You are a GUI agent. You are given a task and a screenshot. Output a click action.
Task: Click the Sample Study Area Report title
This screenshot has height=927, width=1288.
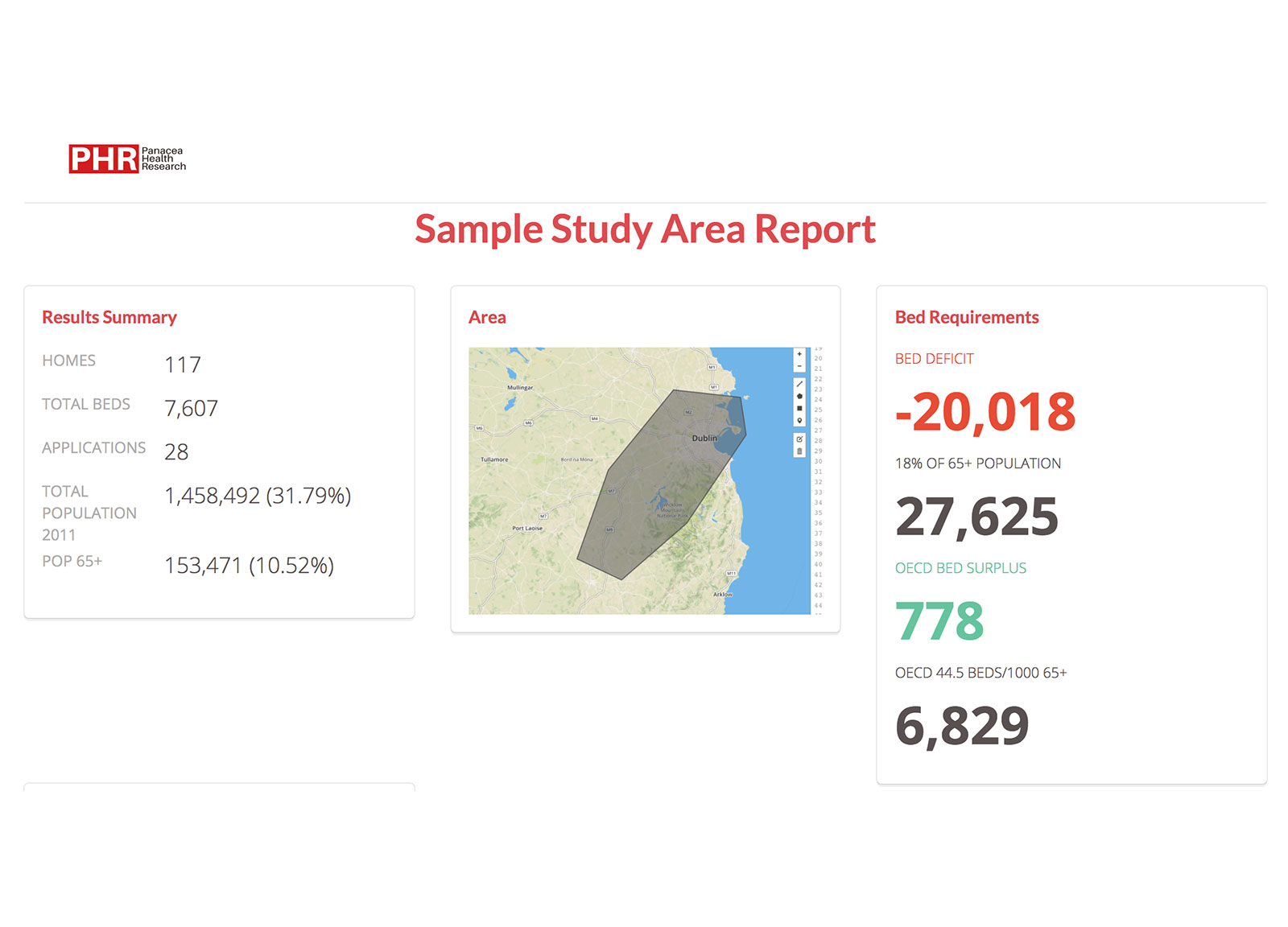(645, 229)
